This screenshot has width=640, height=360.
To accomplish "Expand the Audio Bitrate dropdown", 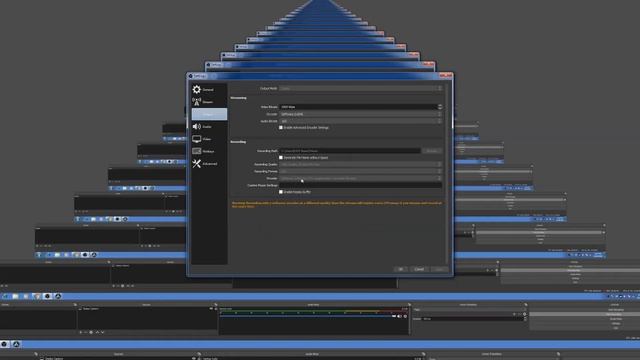I will point(360,121).
